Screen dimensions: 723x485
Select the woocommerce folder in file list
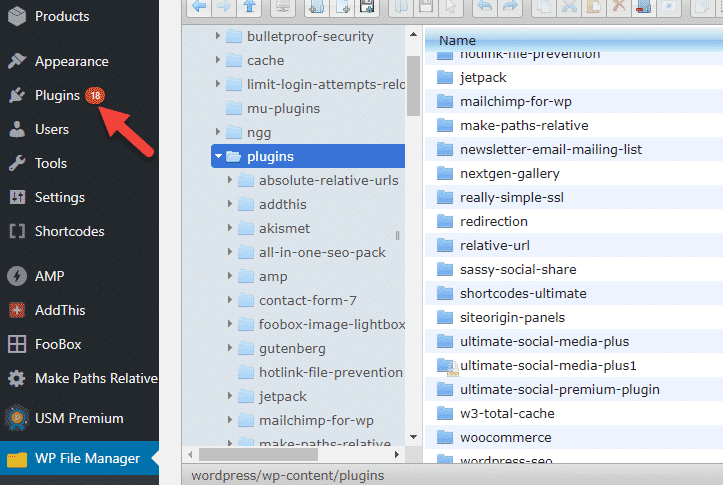point(574,437)
